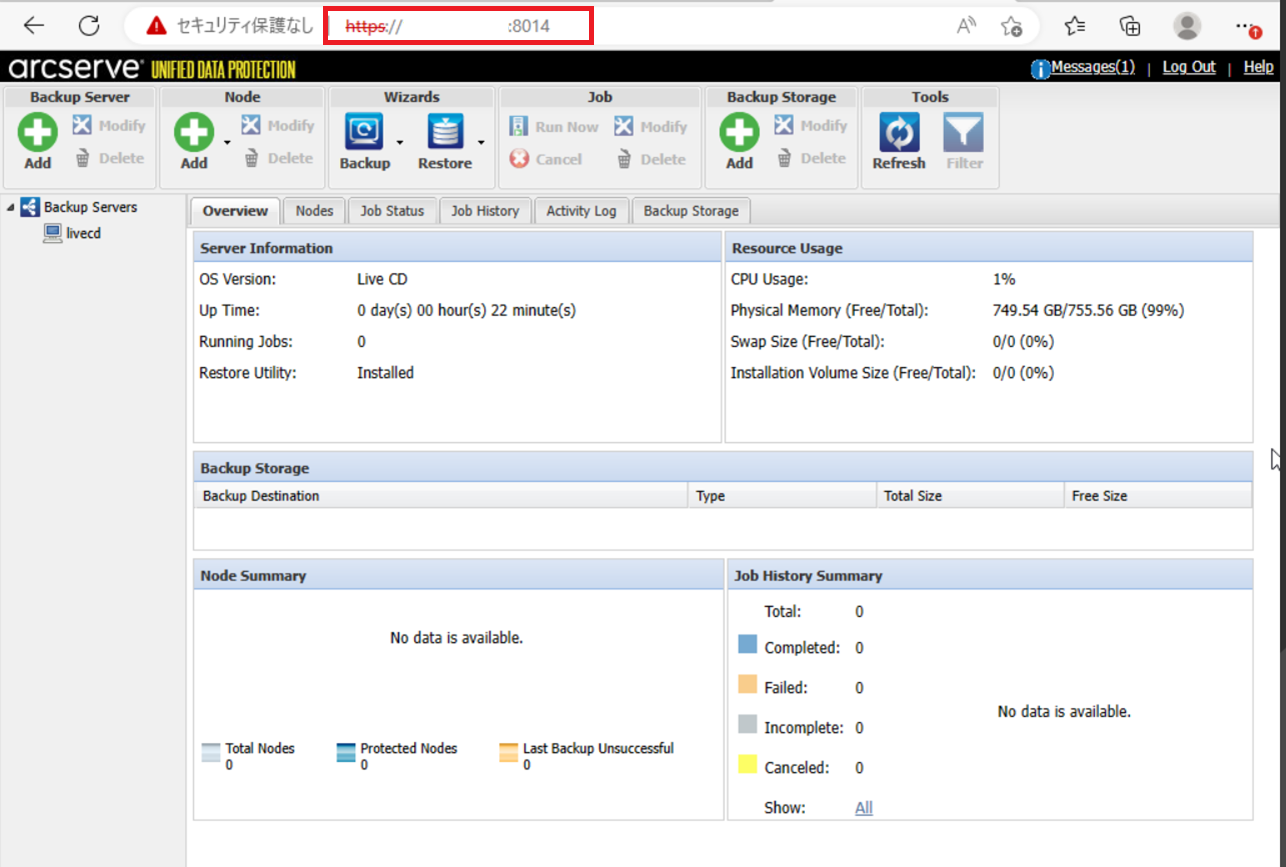Open the Backup wizard icon
The height and width of the screenshot is (867, 1286).
pyautogui.click(x=364, y=132)
